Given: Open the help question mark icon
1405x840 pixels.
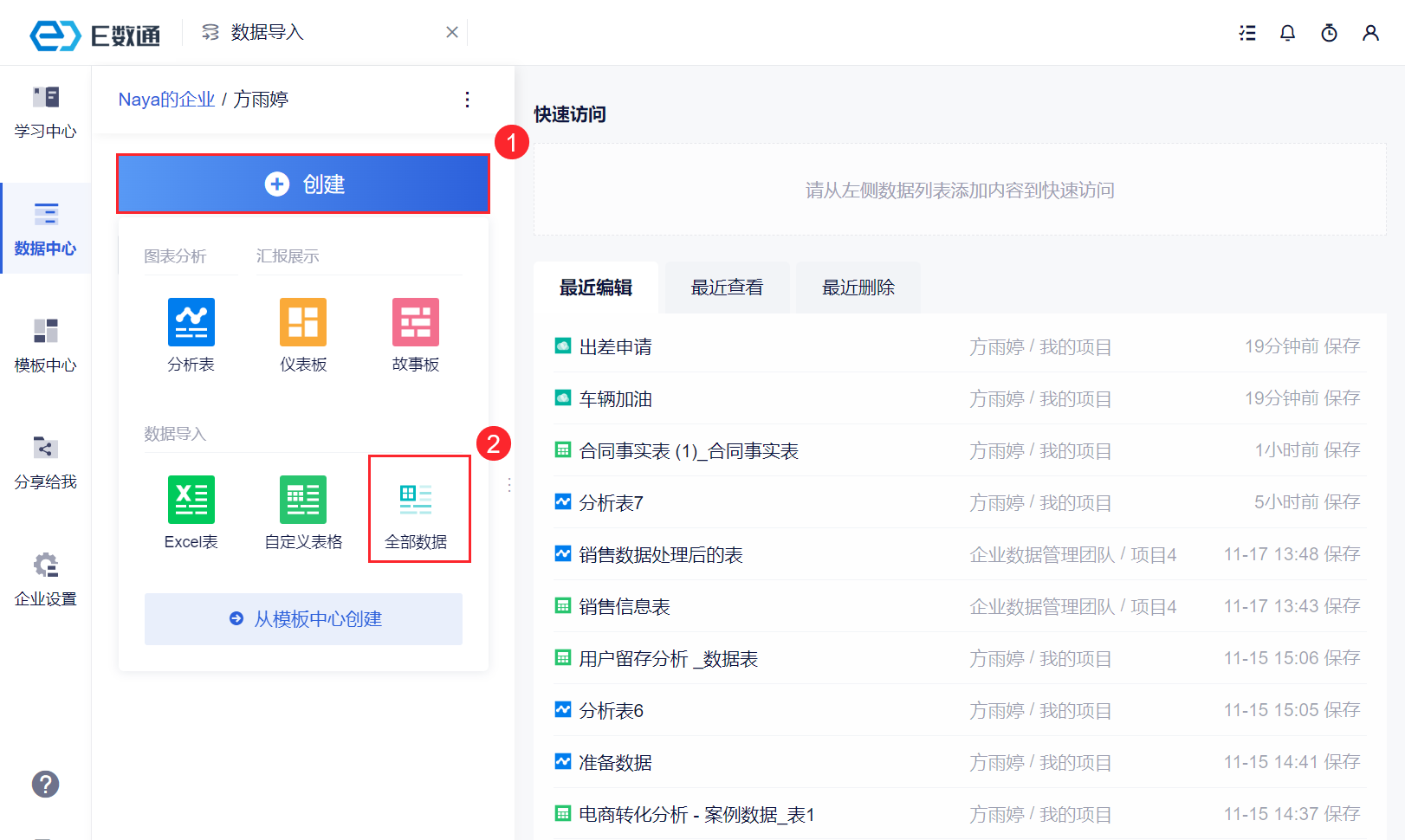Looking at the screenshot, I should [45, 784].
